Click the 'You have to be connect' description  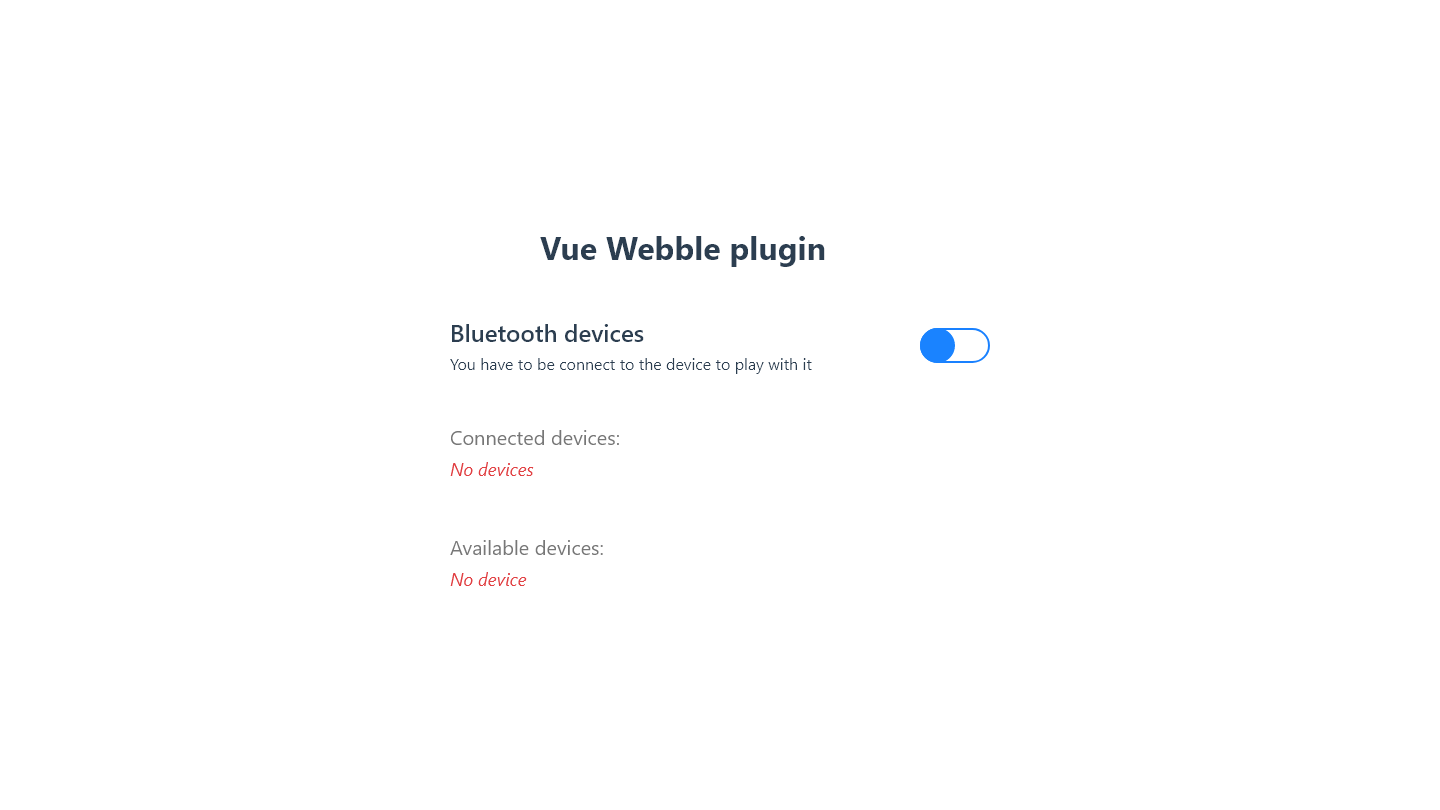tap(631, 365)
